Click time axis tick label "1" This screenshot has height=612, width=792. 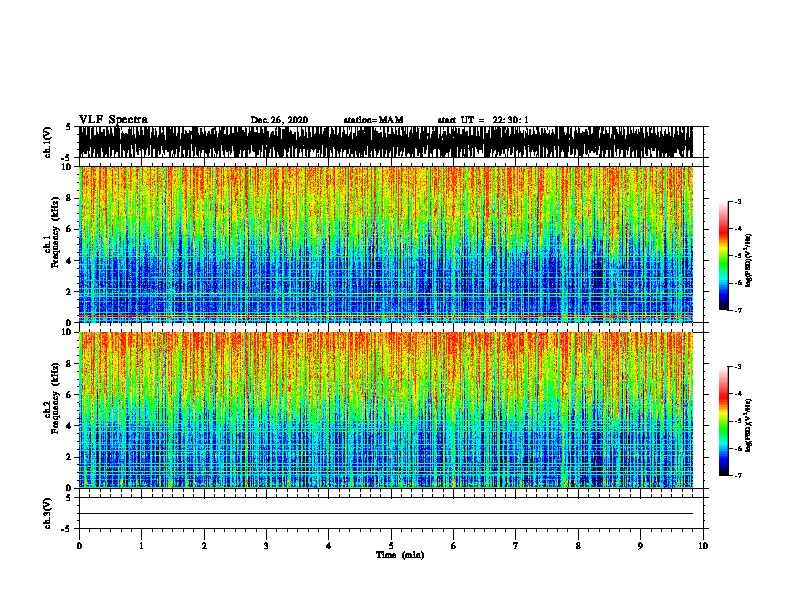click(141, 545)
